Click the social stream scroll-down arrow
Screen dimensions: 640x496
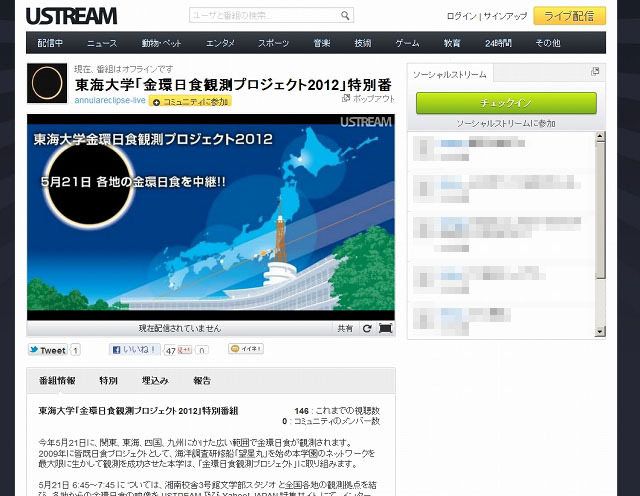600,332
